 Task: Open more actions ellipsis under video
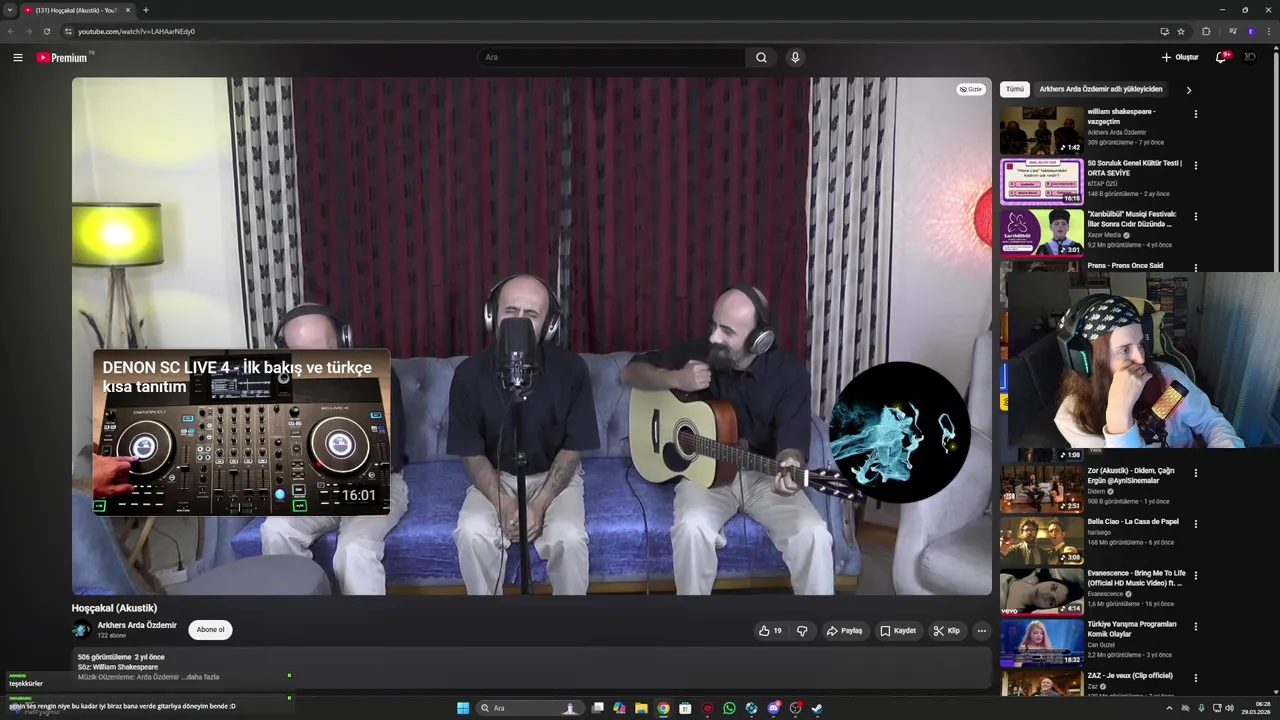[982, 631]
